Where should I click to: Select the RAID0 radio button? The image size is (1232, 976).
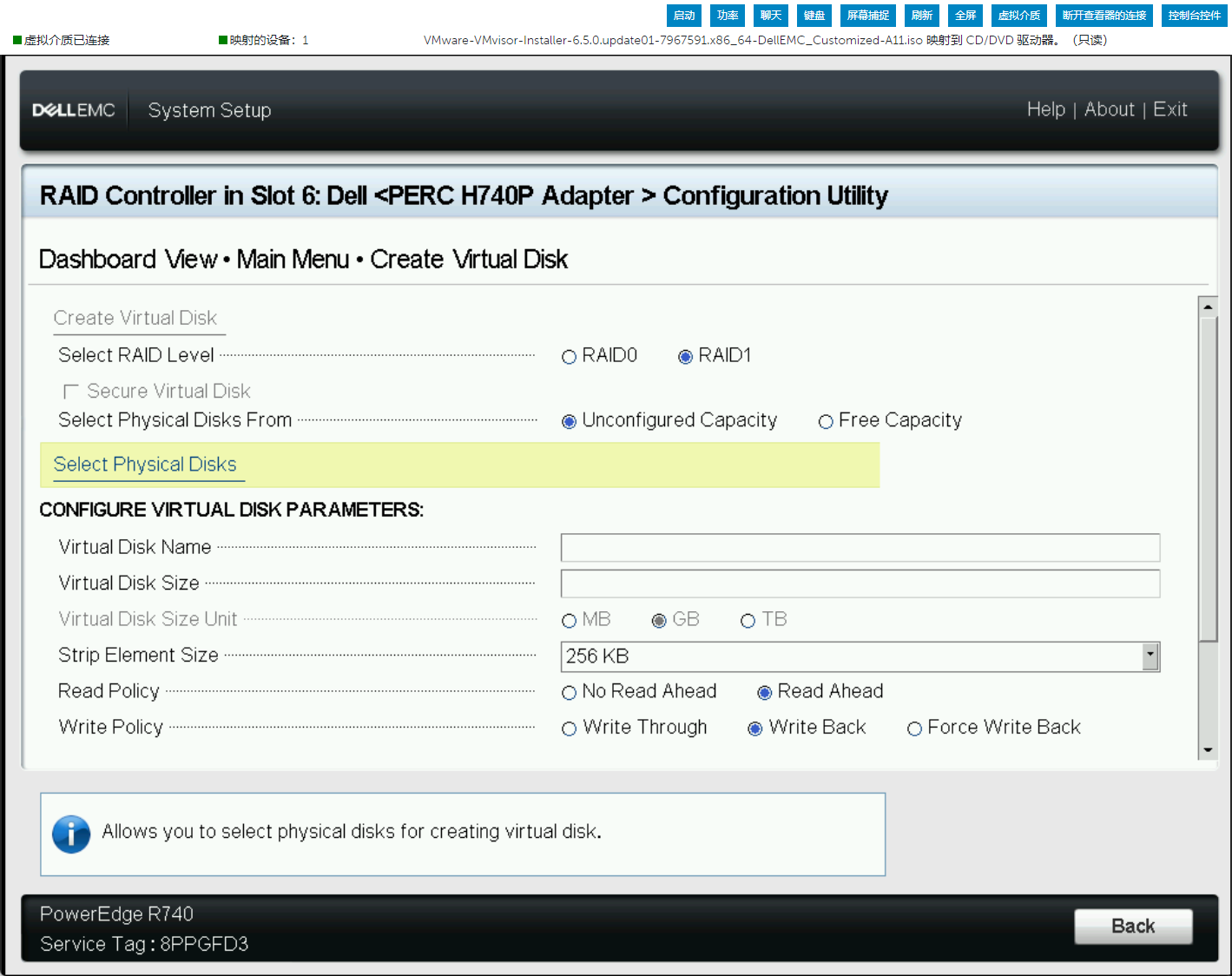click(x=569, y=357)
